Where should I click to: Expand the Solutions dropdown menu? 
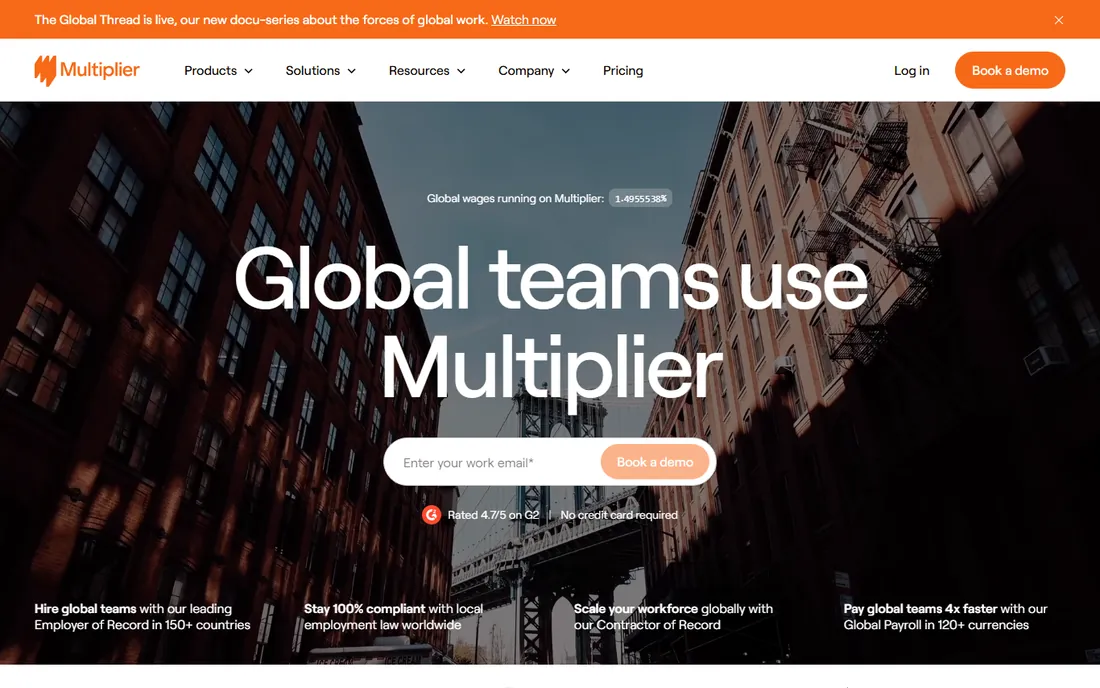(321, 71)
